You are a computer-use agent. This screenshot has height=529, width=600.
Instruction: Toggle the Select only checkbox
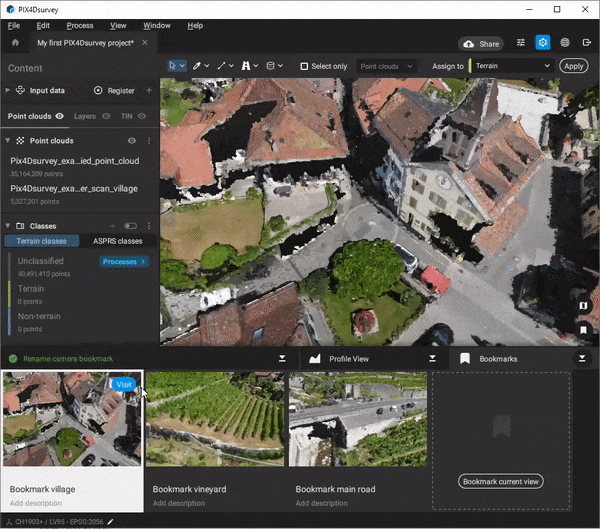(304, 66)
